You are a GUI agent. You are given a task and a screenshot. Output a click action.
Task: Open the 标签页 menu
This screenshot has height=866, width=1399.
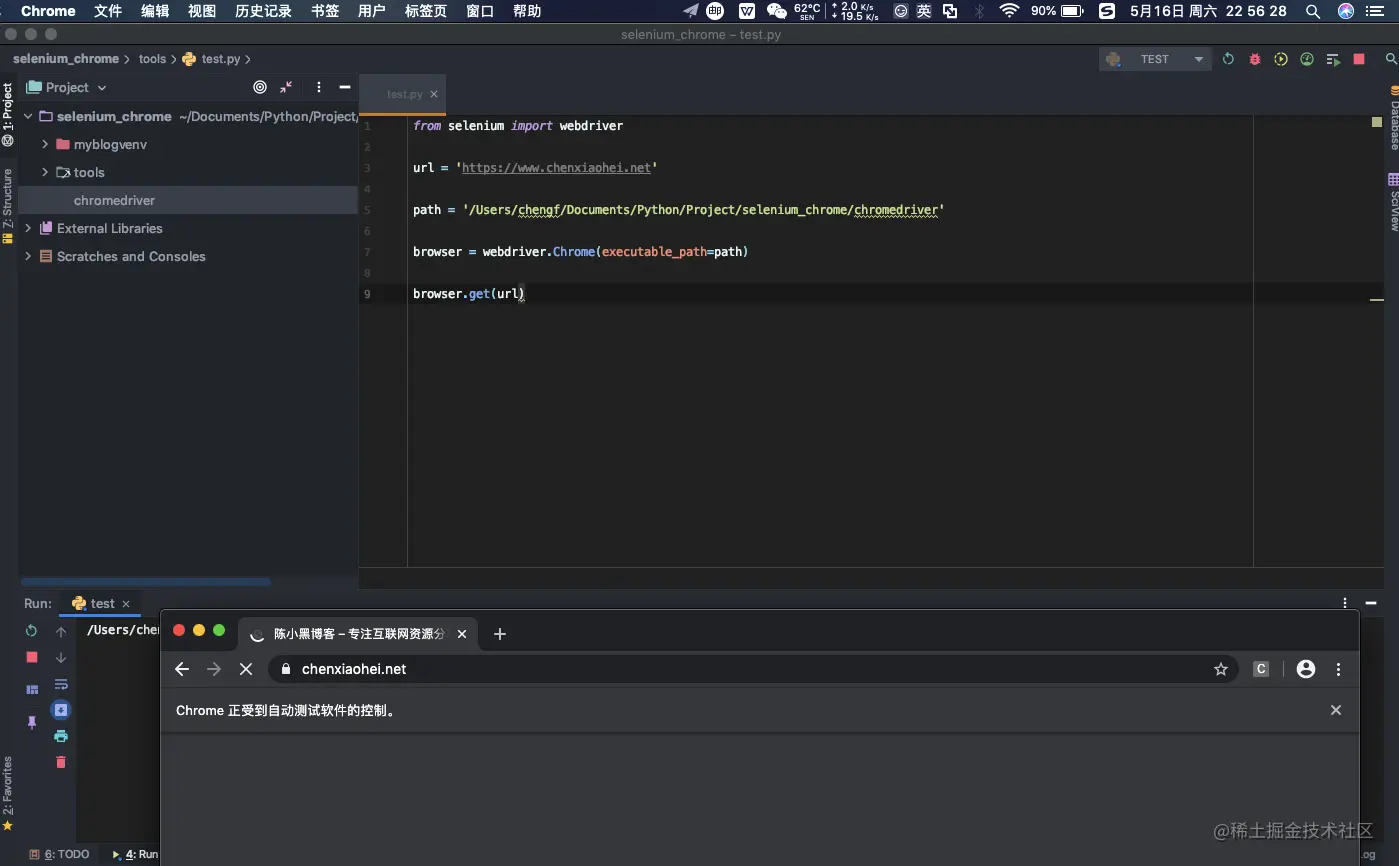click(426, 11)
